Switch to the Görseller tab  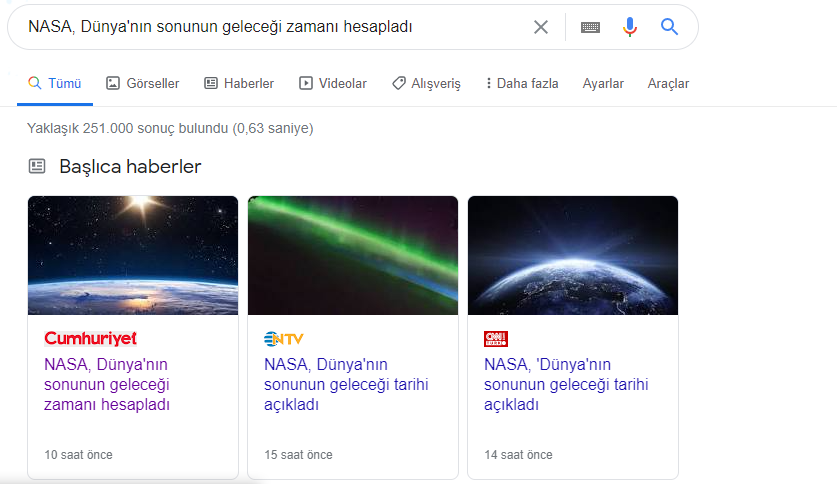[x=142, y=84]
